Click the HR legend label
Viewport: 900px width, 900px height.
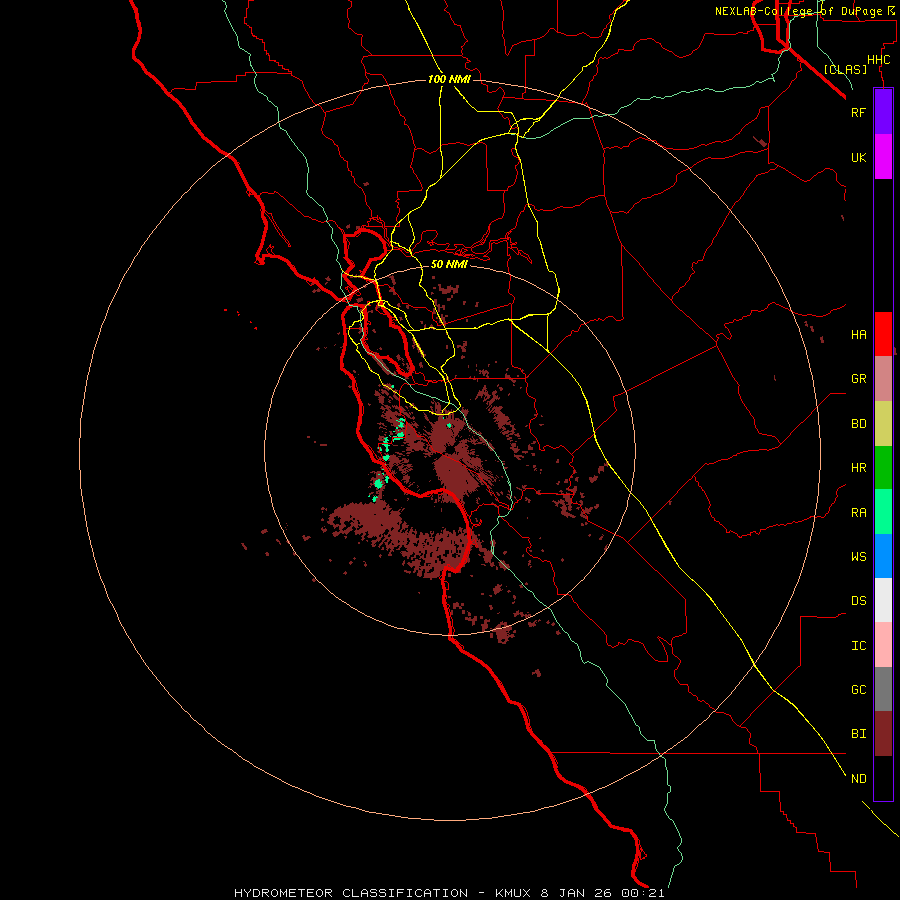(858, 468)
